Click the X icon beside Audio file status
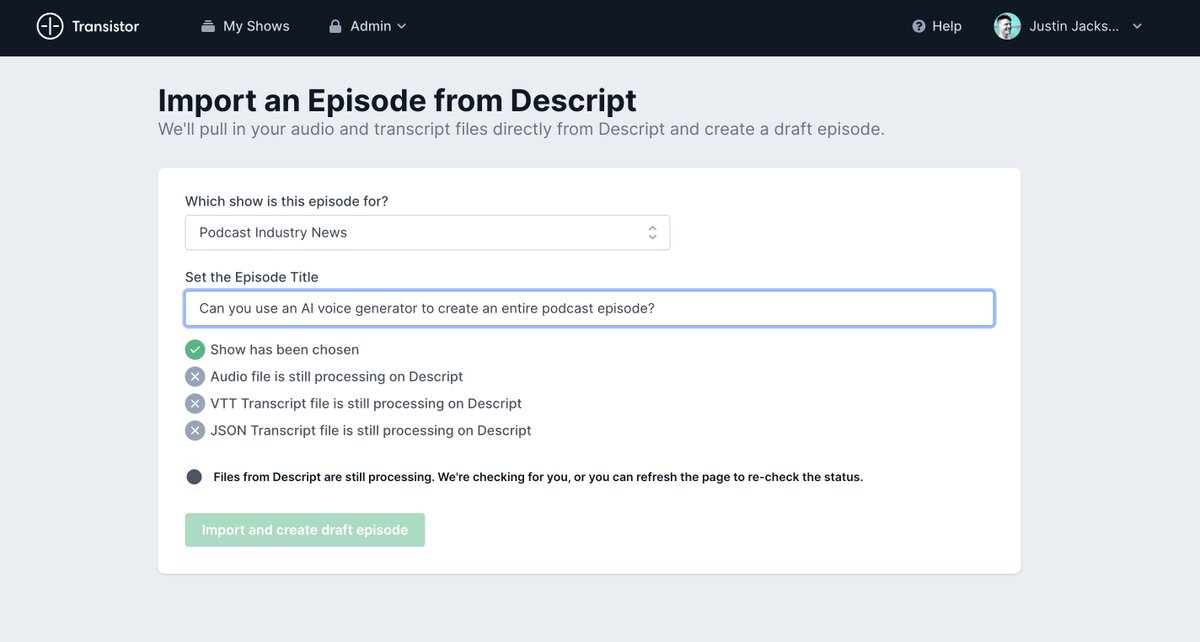This screenshot has height=642, width=1200. pyautogui.click(x=195, y=377)
